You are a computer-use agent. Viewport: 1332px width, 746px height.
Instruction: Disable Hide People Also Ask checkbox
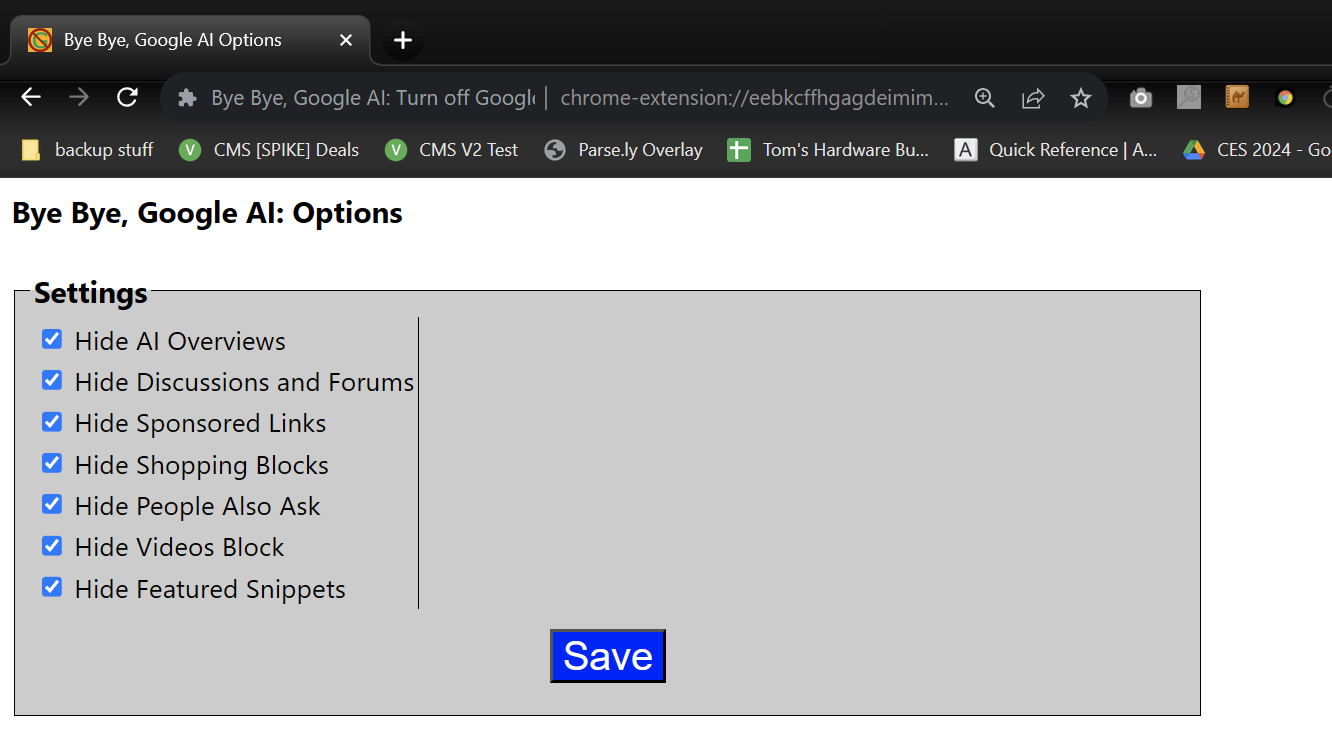tap(52, 504)
